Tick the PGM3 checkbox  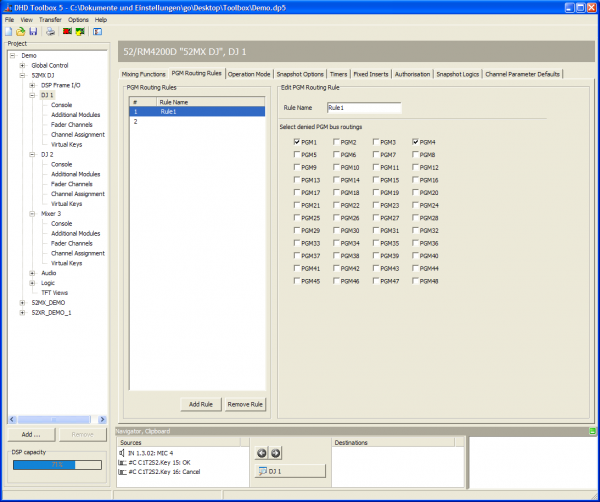point(376,142)
